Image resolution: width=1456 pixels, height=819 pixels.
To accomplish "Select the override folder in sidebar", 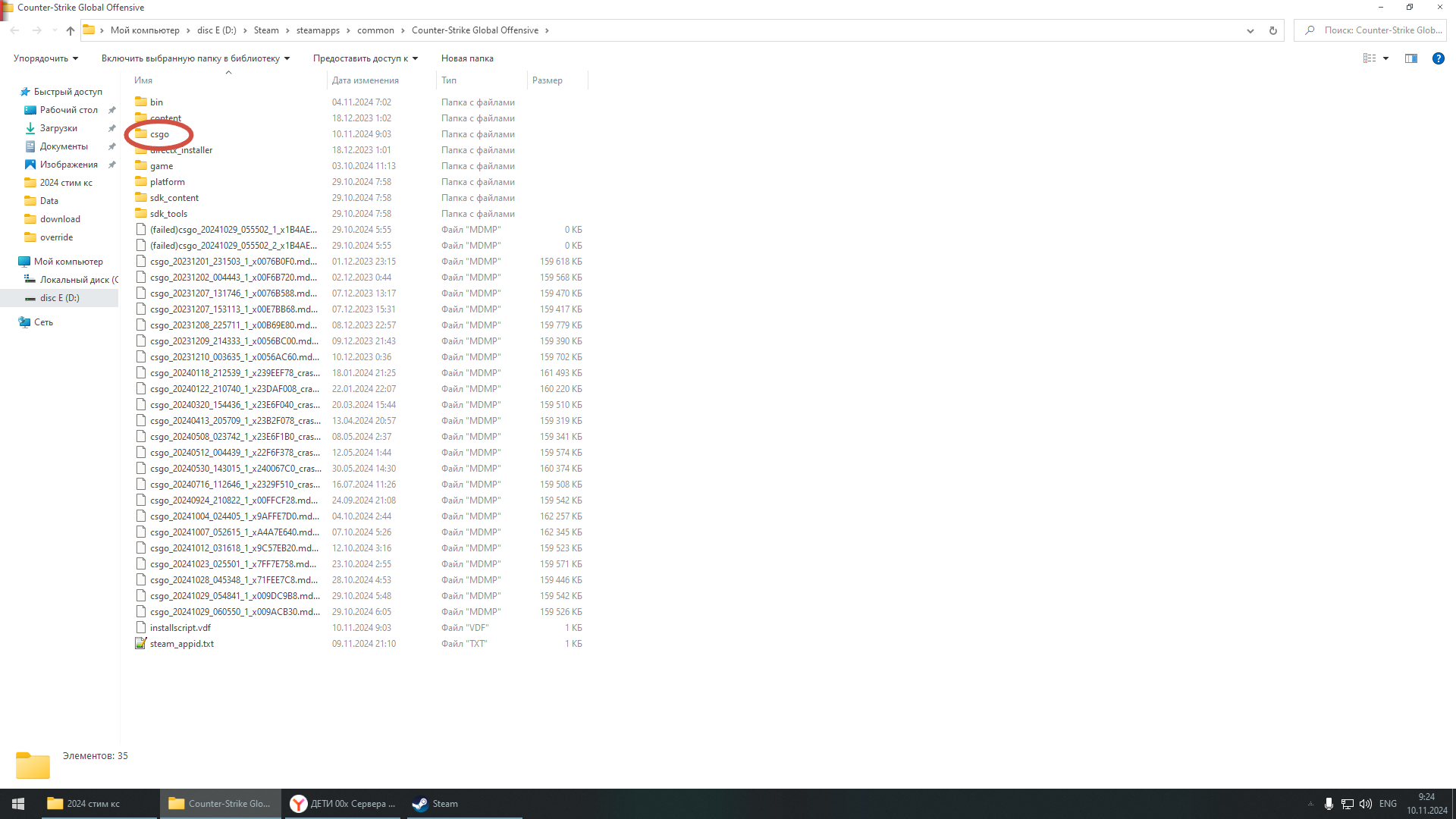I will (56, 237).
